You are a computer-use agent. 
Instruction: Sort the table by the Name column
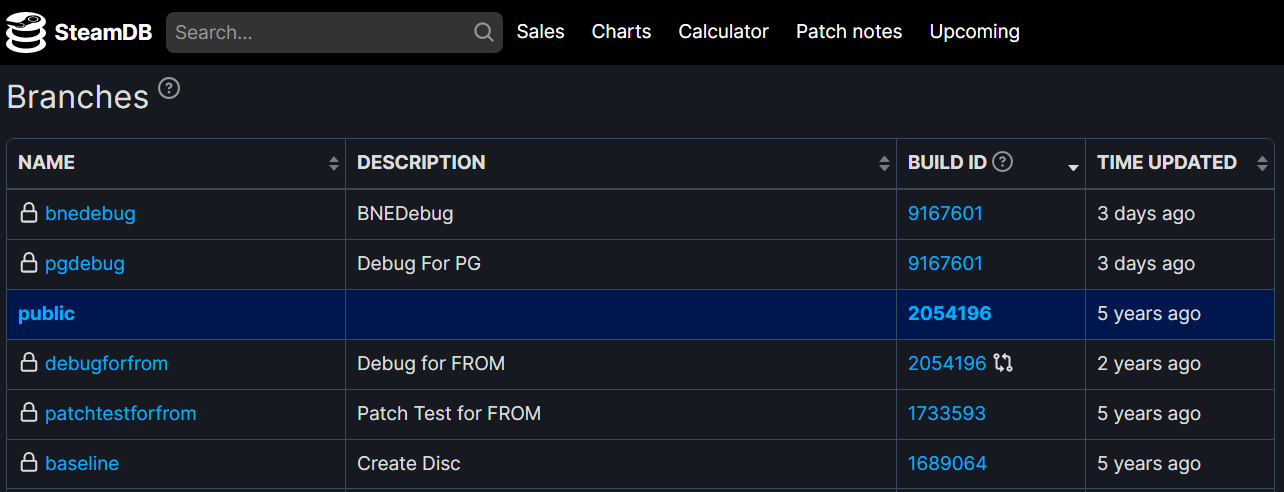176,163
